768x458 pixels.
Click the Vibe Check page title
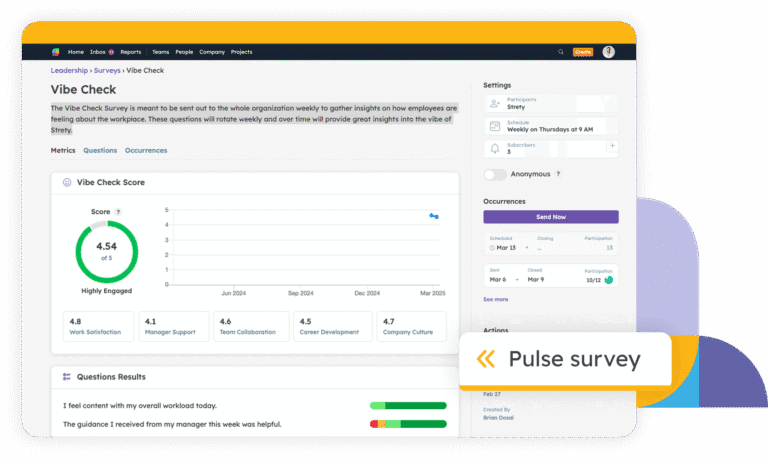click(83, 90)
